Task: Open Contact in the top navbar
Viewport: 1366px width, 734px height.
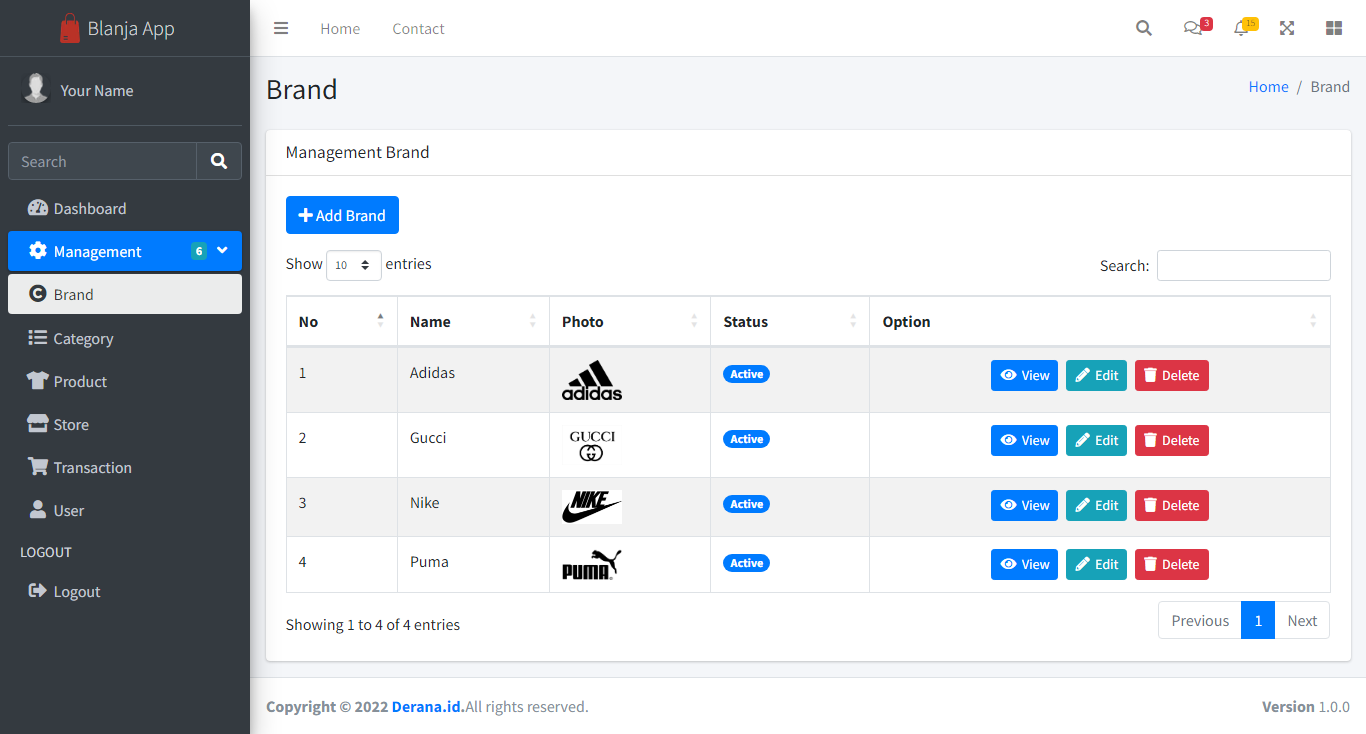Action: click(x=418, y=28)
